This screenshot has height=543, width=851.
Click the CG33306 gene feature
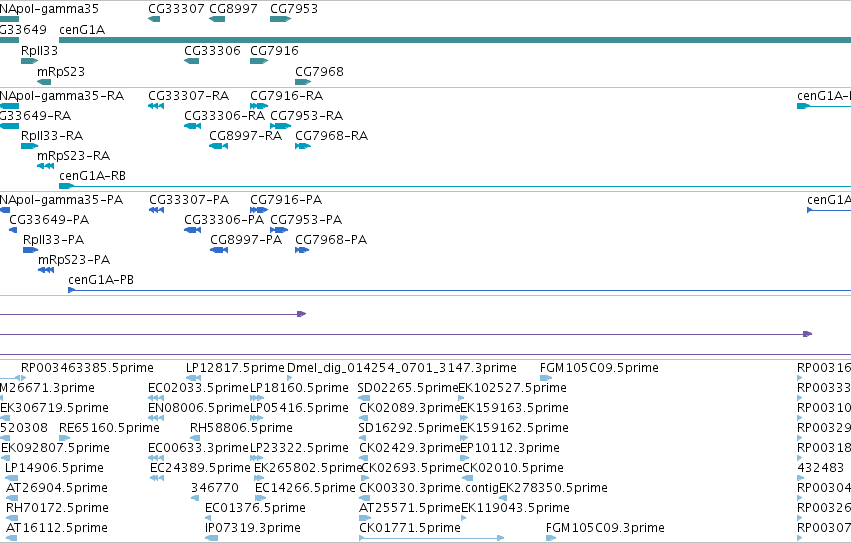tap(192, 61)
